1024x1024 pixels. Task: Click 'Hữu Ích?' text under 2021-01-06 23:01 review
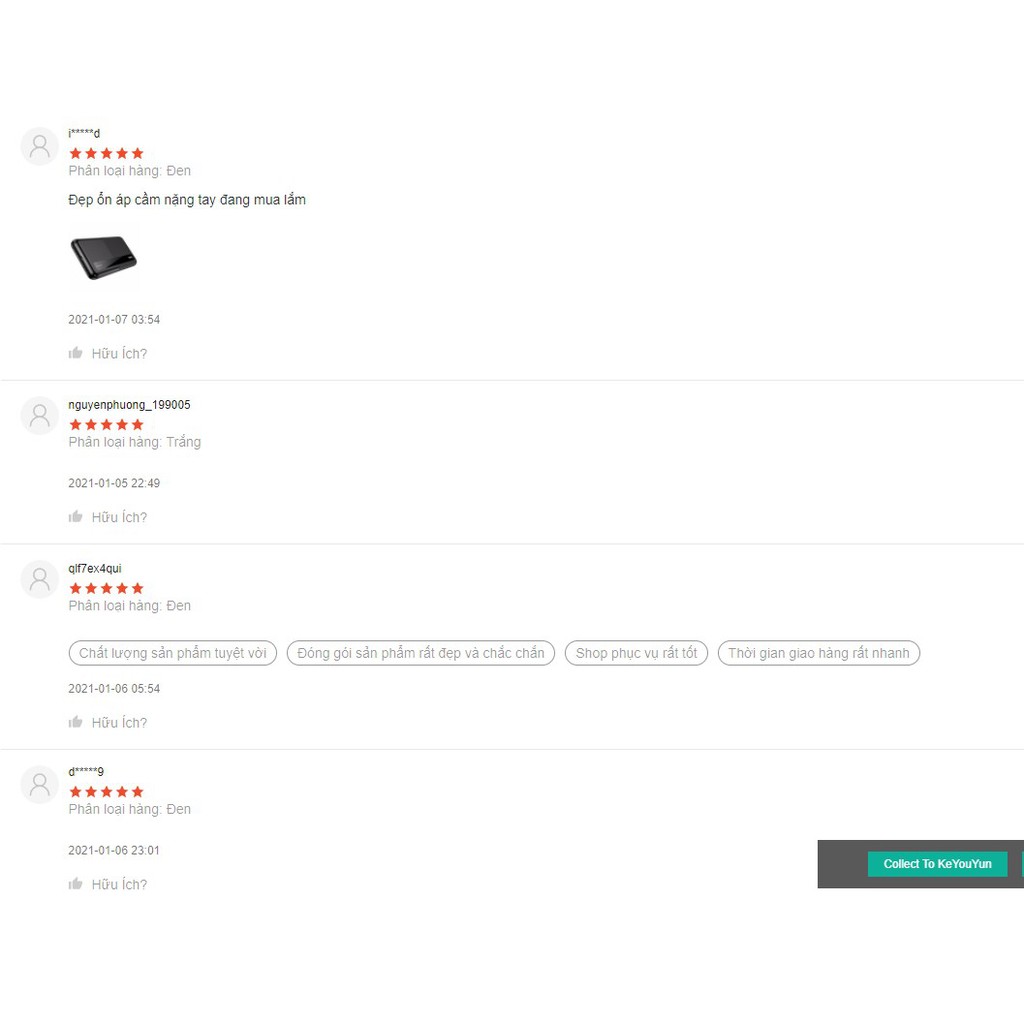[x=120, y=884]
